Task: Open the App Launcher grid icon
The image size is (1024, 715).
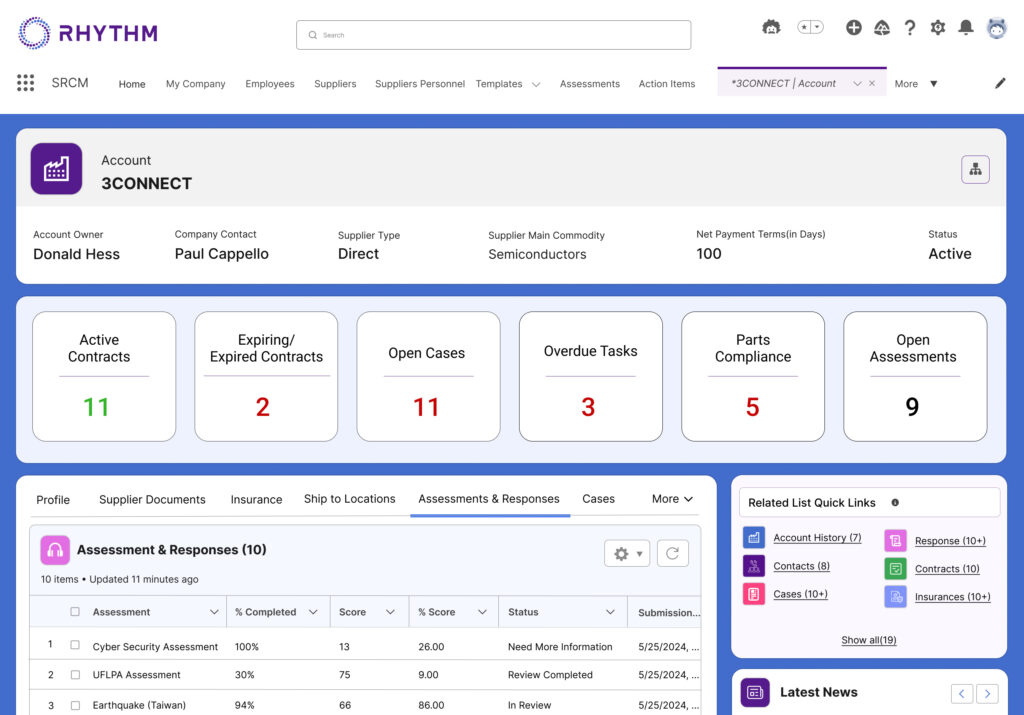Action: (x=25, y=83)
